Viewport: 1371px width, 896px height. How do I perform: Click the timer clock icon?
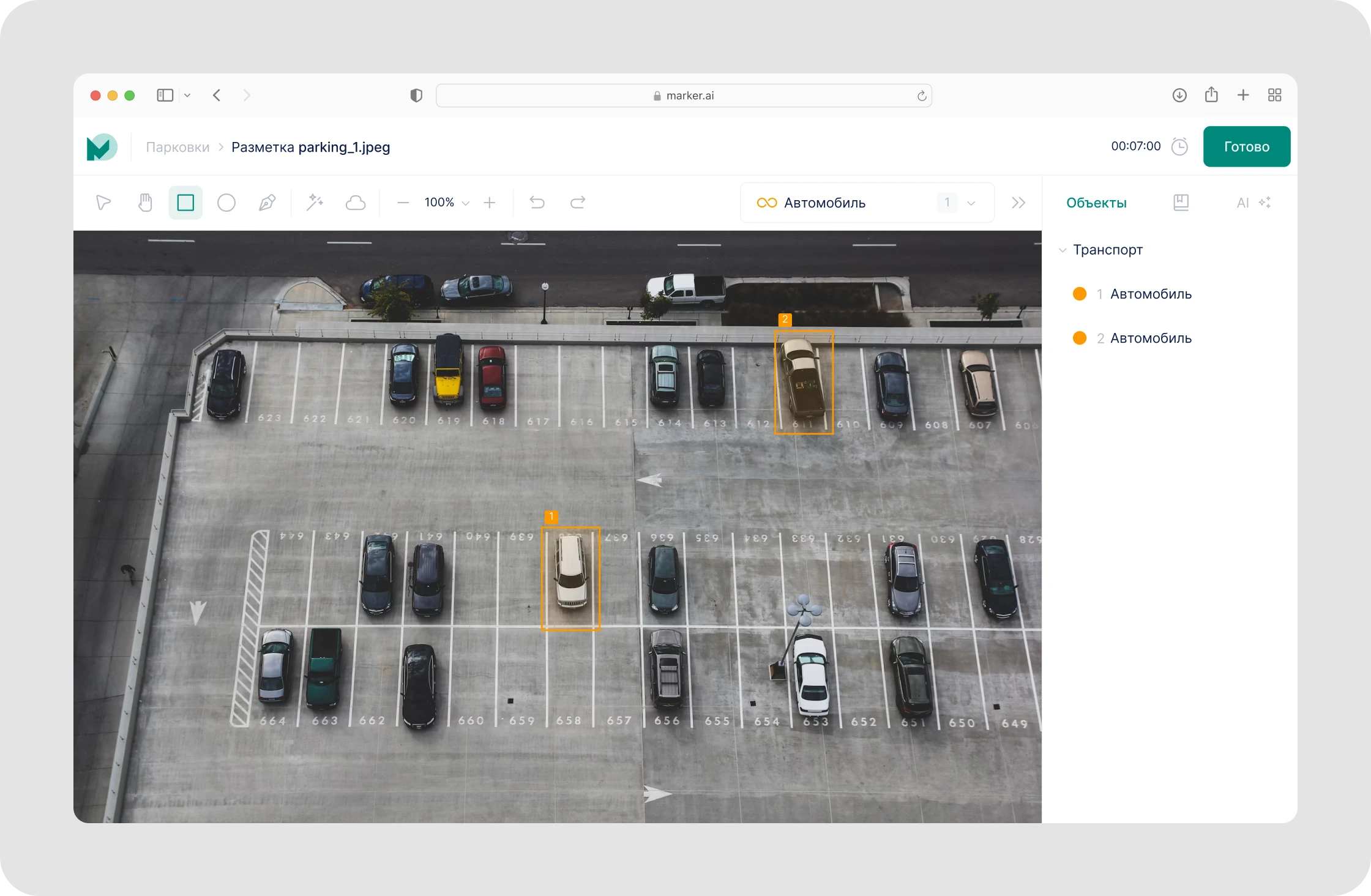coord(1179,146)
